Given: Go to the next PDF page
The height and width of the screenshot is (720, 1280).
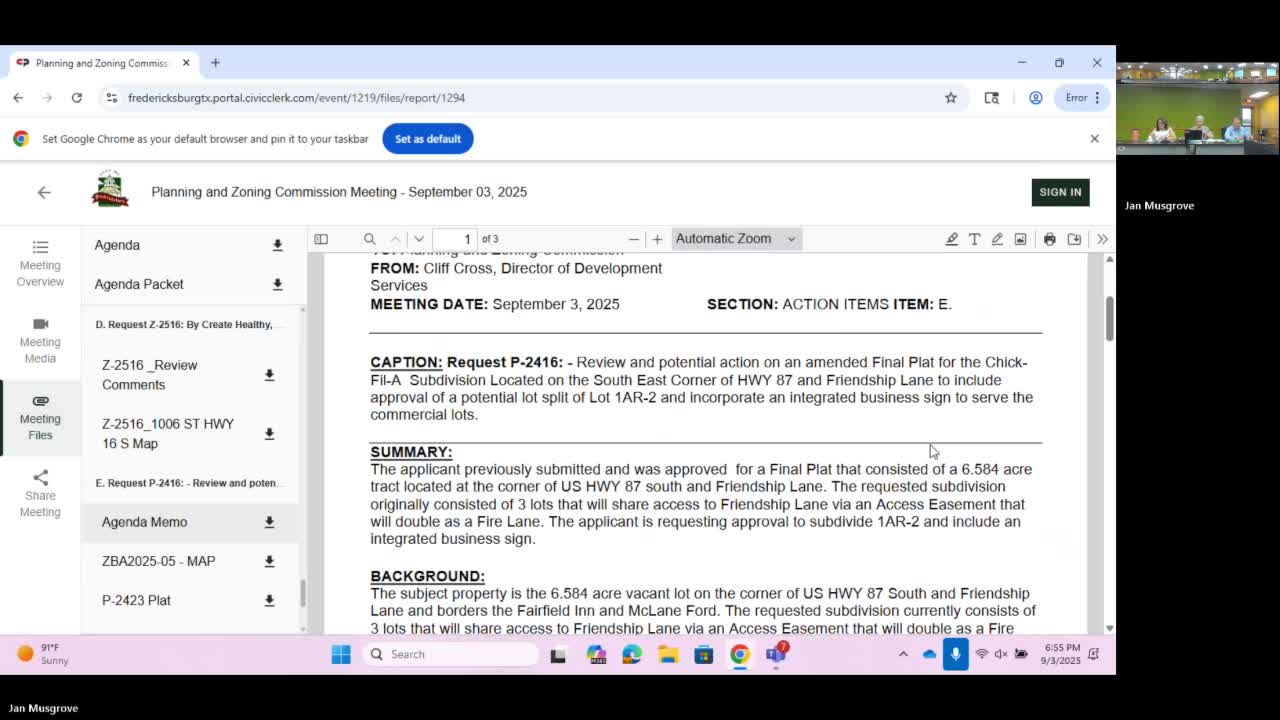Looking at the screenshot, I should (x=419, y=239).
